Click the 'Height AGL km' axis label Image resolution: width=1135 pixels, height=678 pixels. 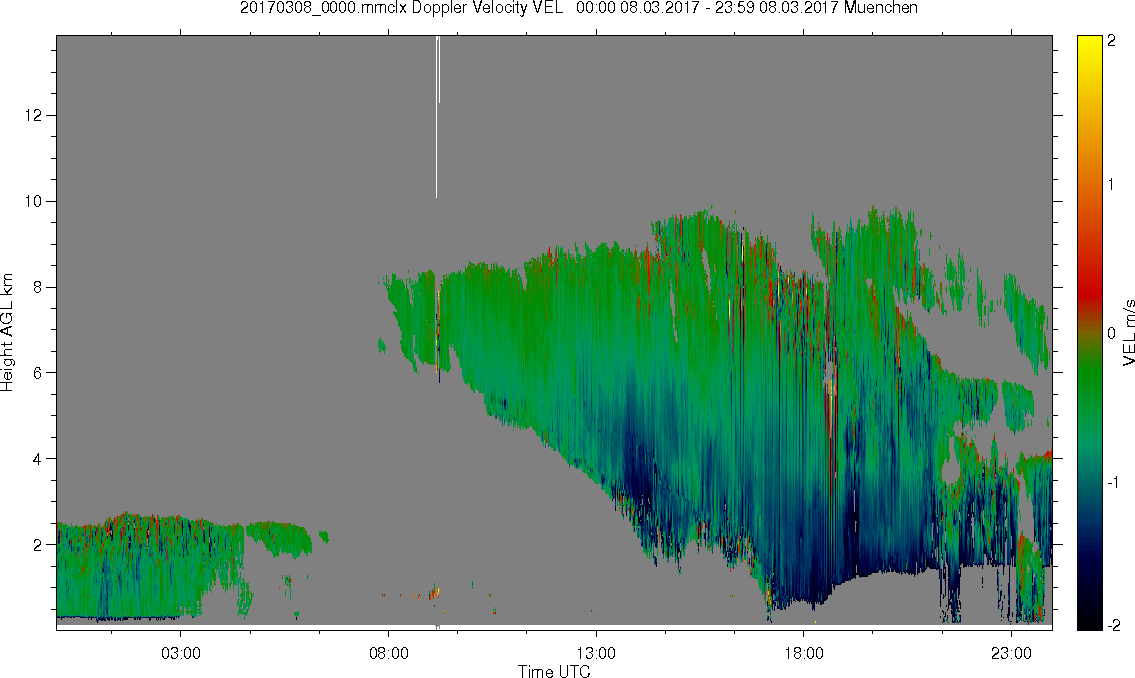click(7, 333)
